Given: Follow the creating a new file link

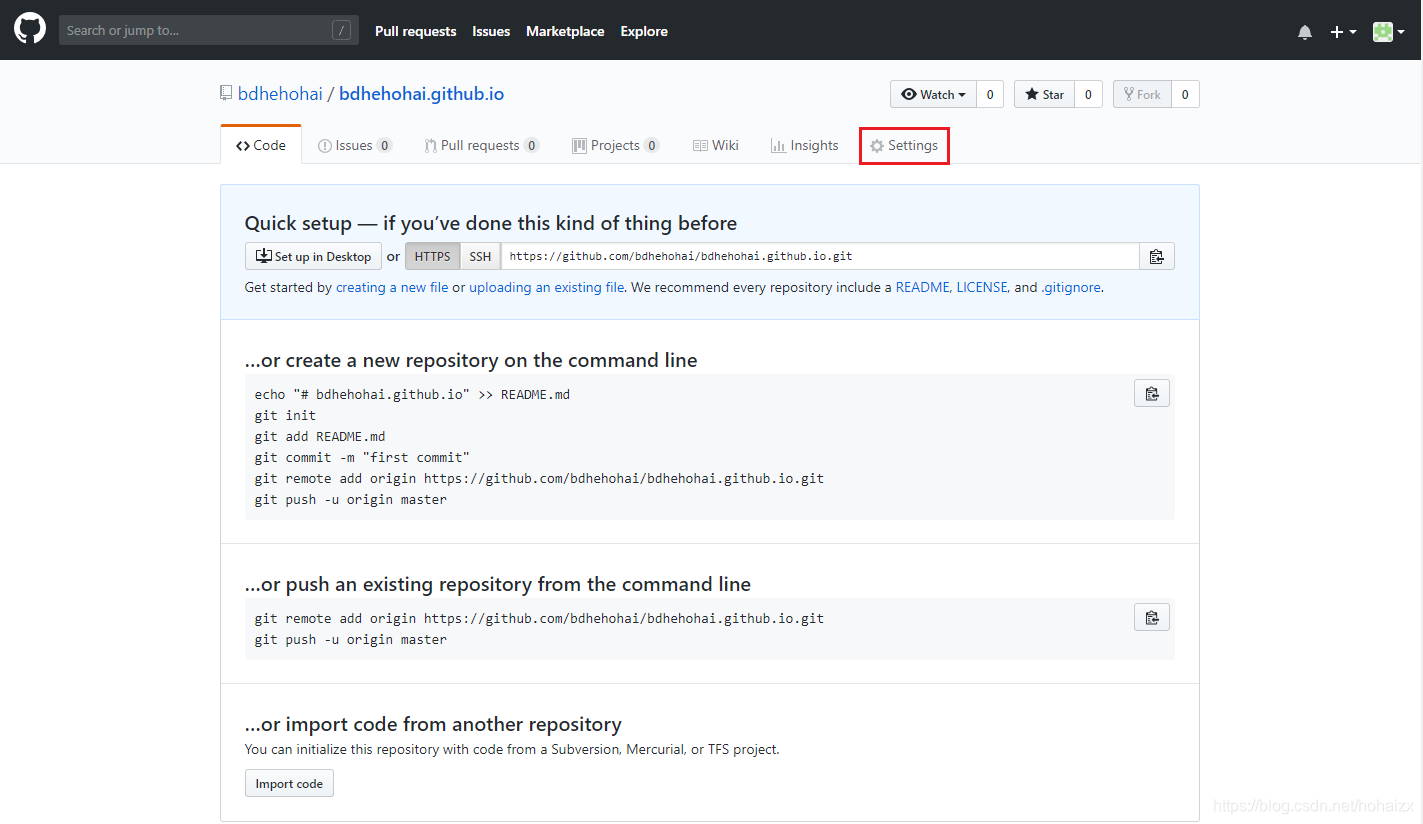Looking at the screenshot, I should pyautogui.click(x=392, y=287).
